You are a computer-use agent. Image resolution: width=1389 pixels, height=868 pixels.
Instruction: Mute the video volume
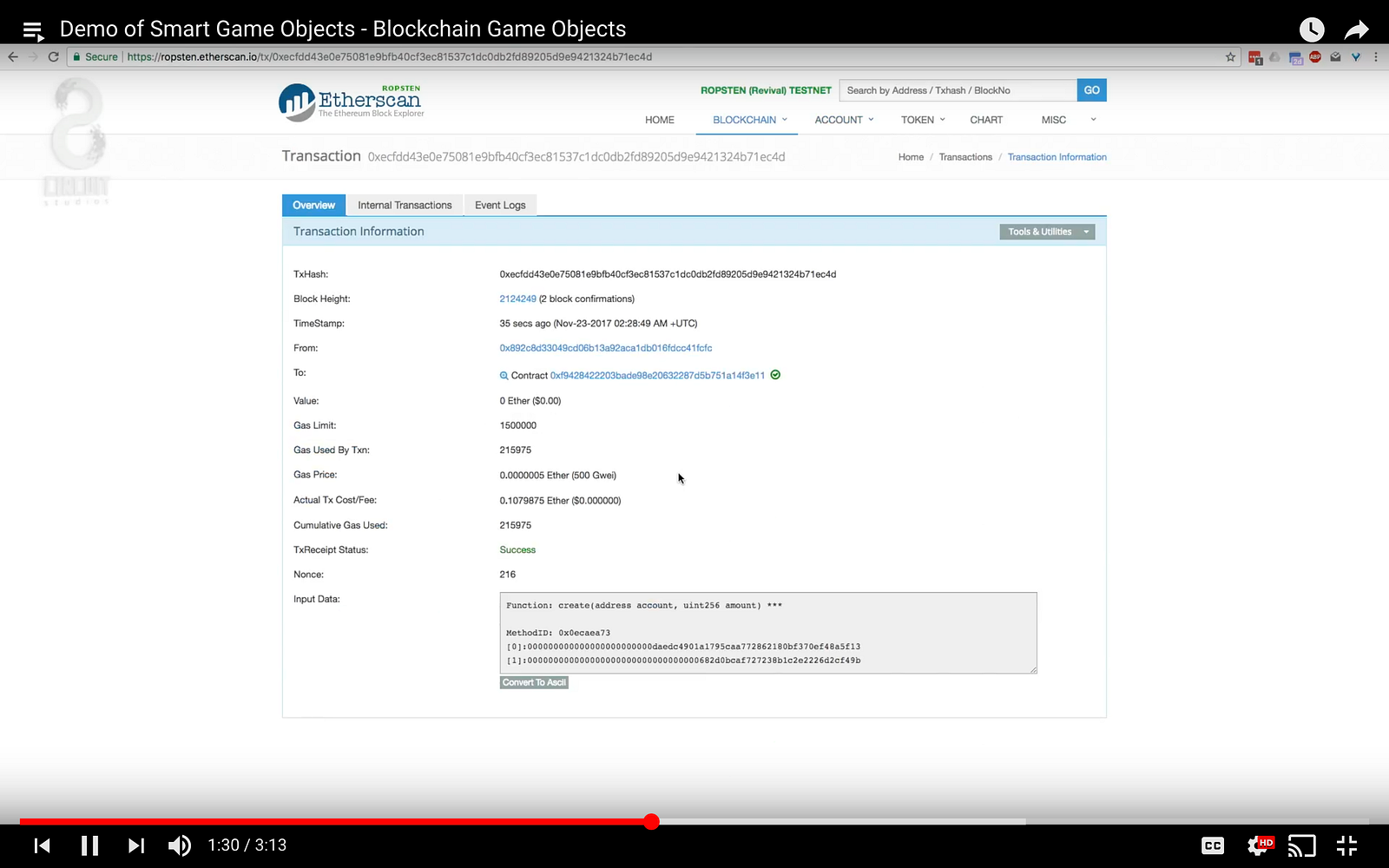click(x=180, y=845)
